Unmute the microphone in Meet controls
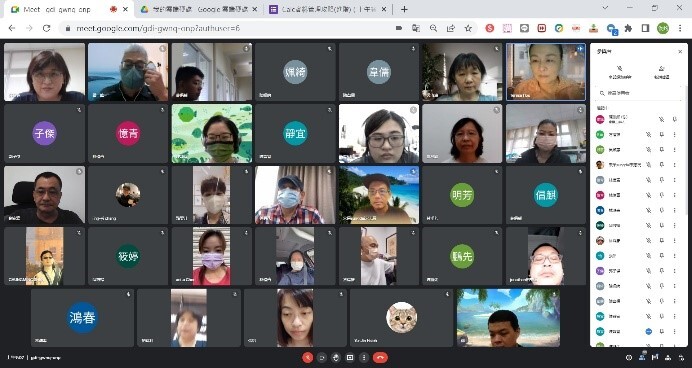 pos(308,357)
